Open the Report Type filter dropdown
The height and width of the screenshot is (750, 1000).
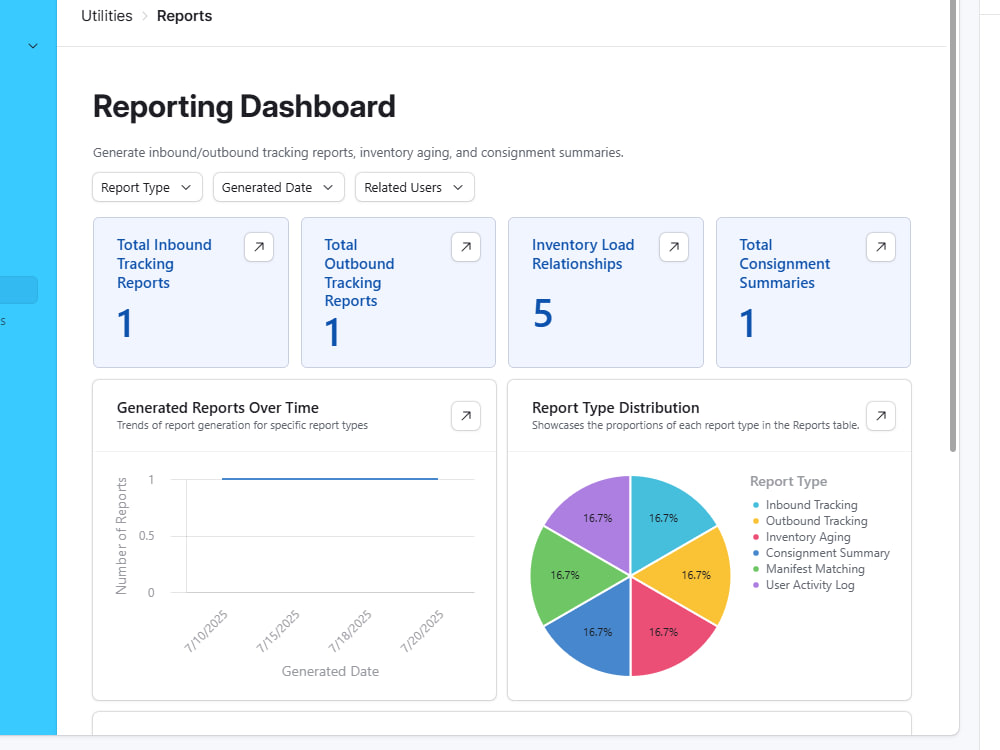(x=147, y=188)
